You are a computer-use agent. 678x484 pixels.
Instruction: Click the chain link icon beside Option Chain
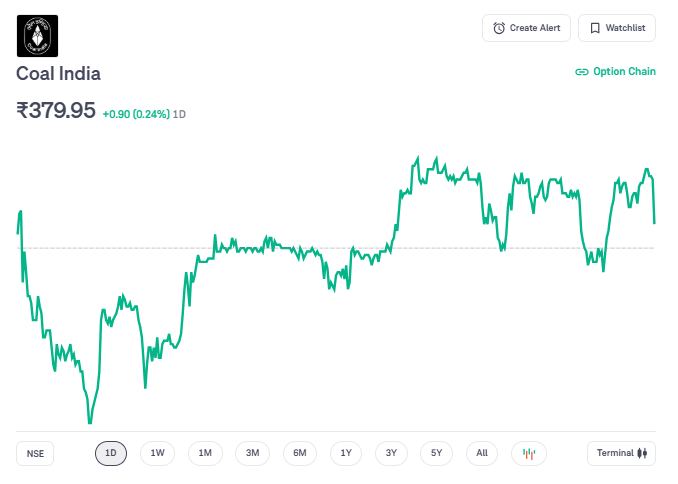pos(582,72)
